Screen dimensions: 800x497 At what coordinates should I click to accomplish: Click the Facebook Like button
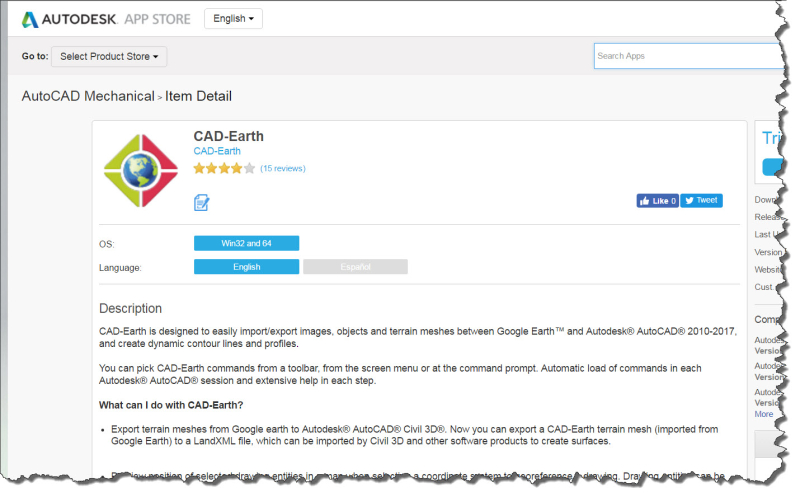click(657, 201)
